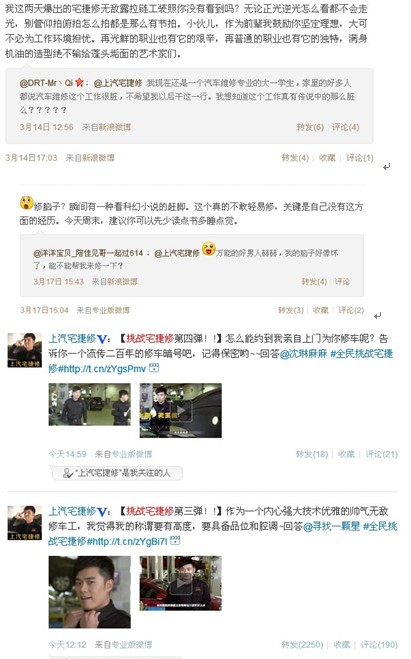
Task: Open the two-mechanics photo thumbnail
Action: 90,404
